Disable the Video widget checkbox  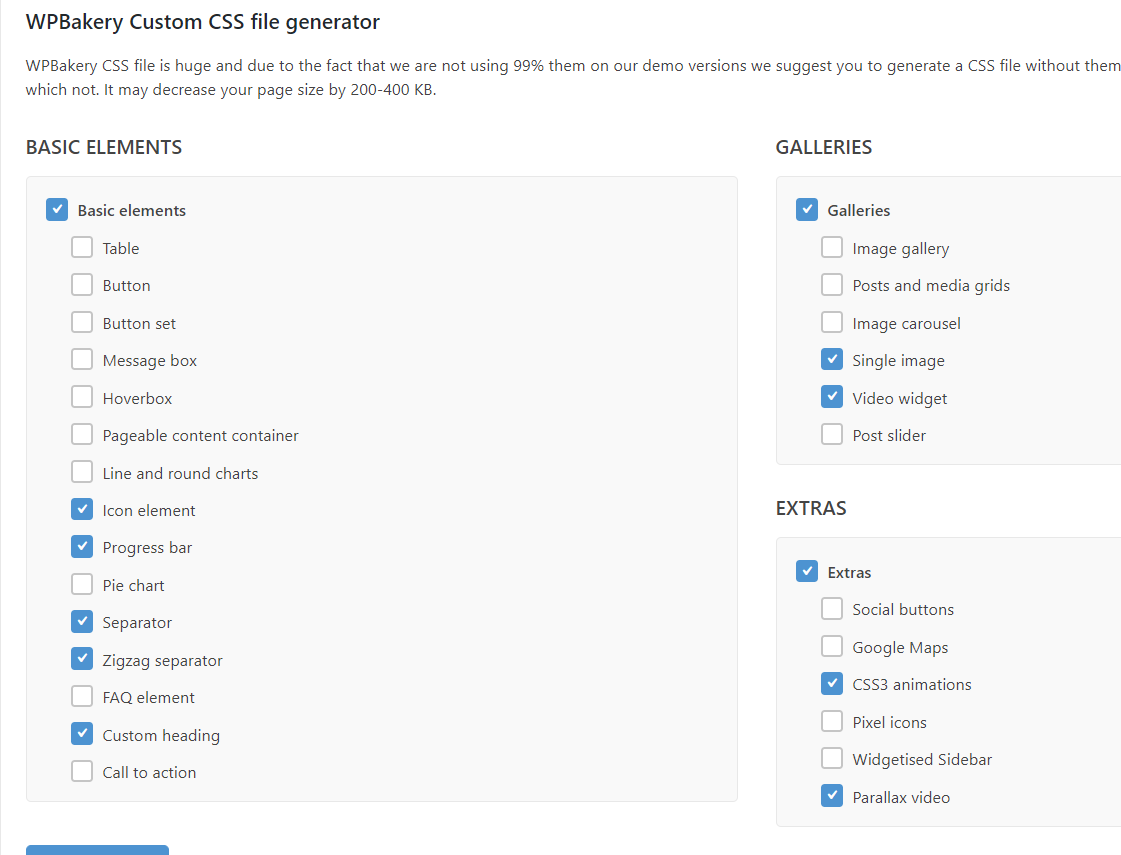[x=832, y=398]
